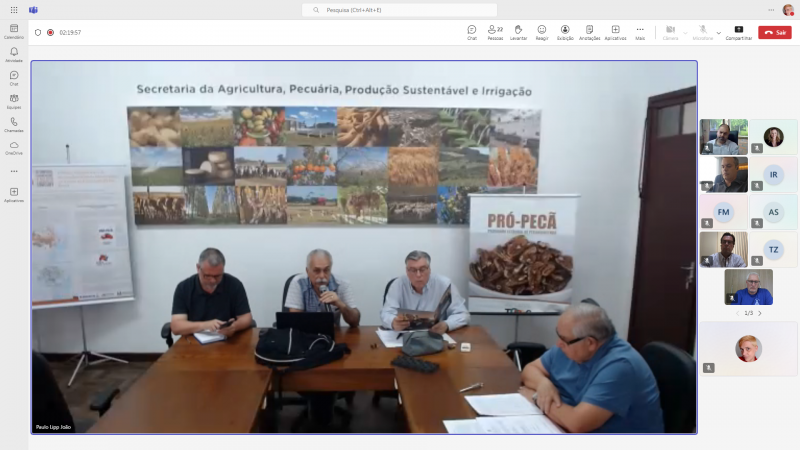
Task: Open the Mais options menu
Action: coord(640,32)
